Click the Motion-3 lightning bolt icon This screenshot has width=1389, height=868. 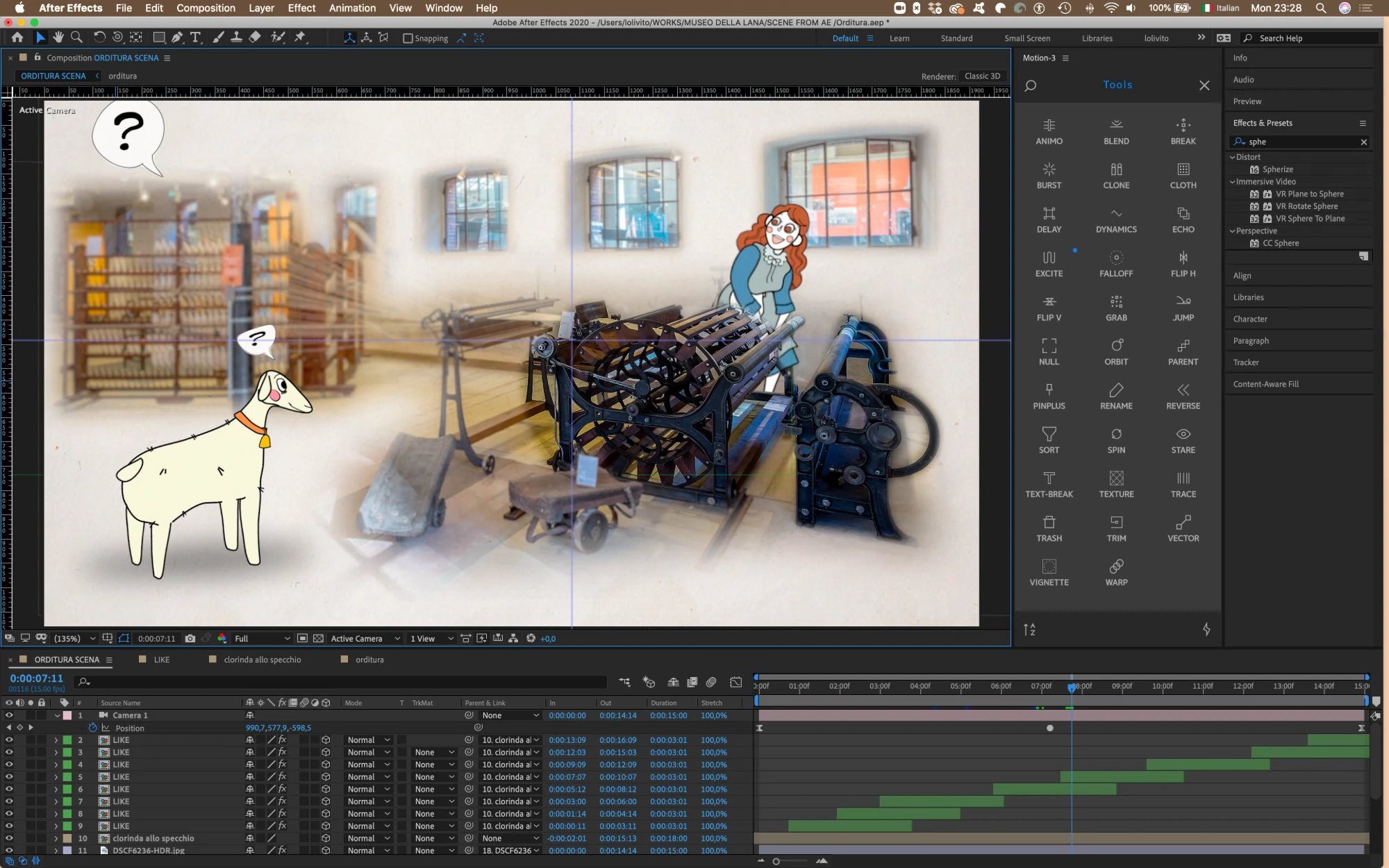click(1206, 629)
